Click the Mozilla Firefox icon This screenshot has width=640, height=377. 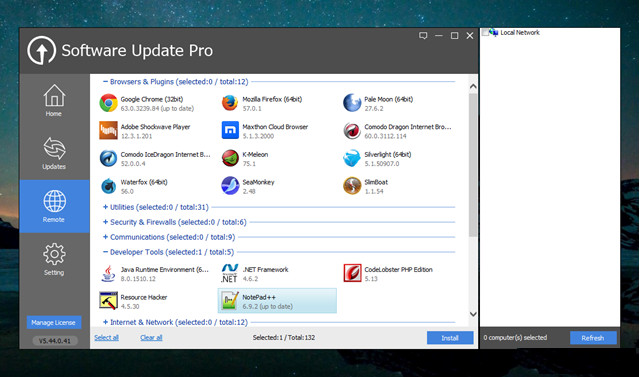230,103
